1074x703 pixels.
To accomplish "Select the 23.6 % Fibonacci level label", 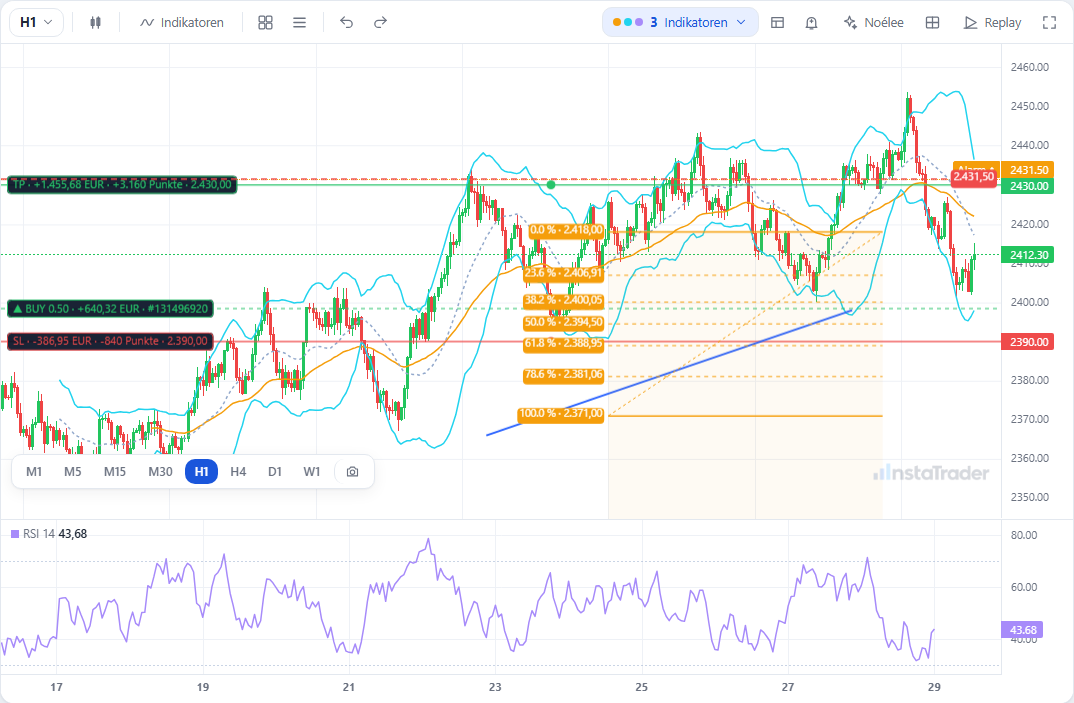I will pyautogui.click(x=563, y=273).
